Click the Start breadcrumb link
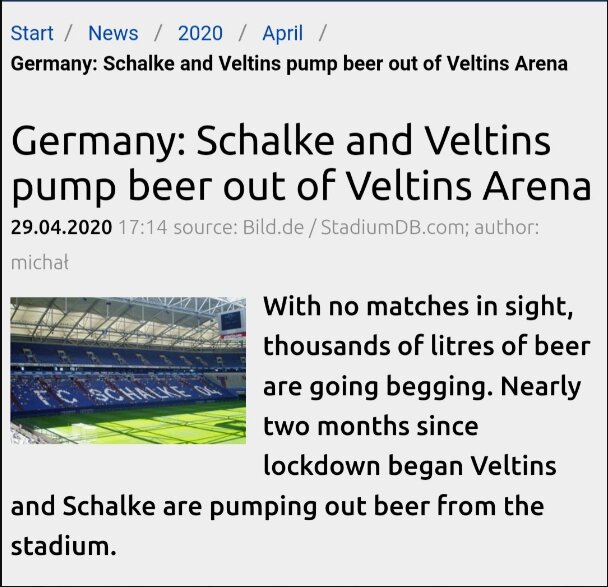Viewport: 608px width, 587px height. click(x=32, y=33)
